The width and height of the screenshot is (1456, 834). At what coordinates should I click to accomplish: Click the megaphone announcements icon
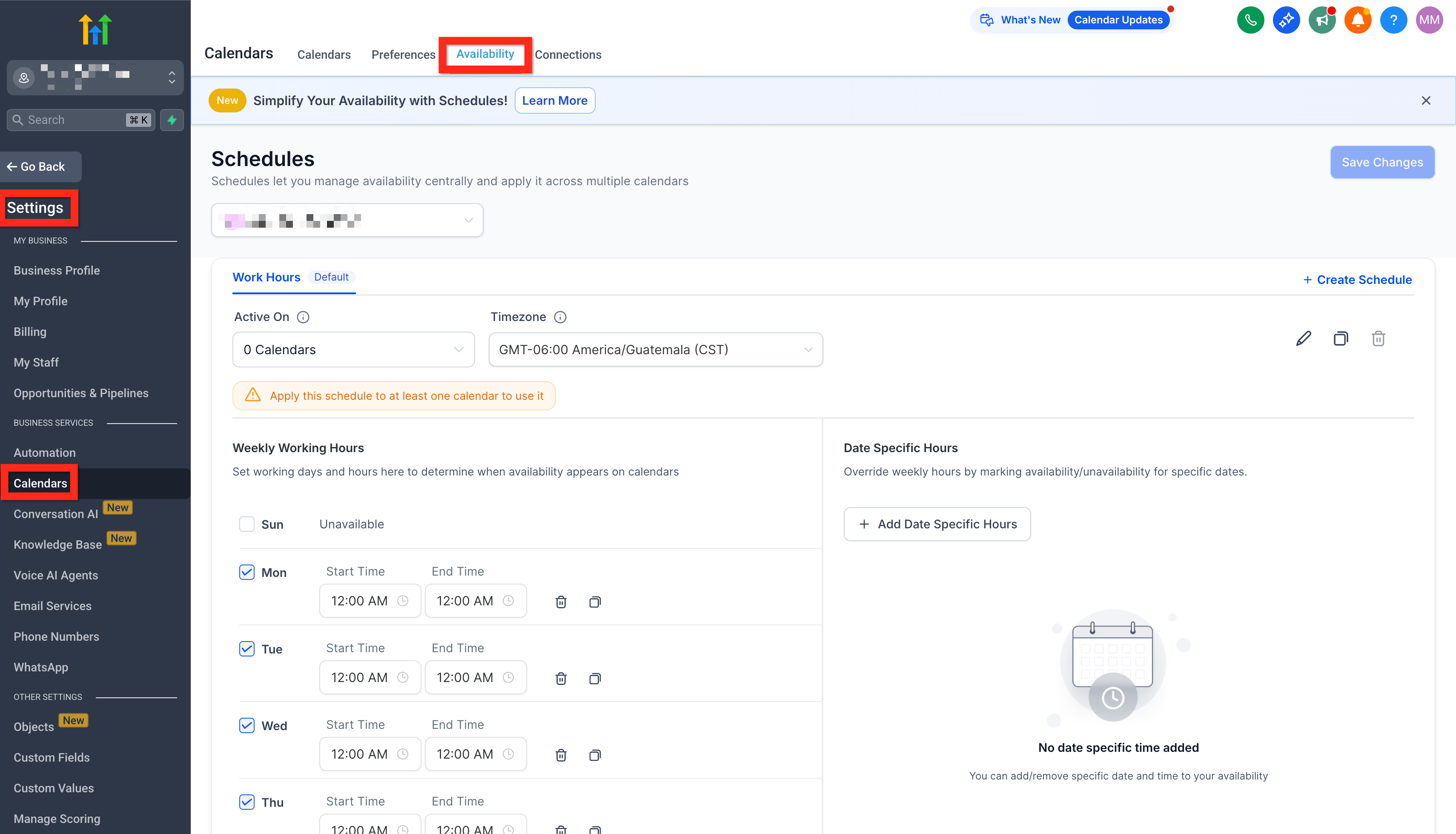click(x=1321, y=20)
